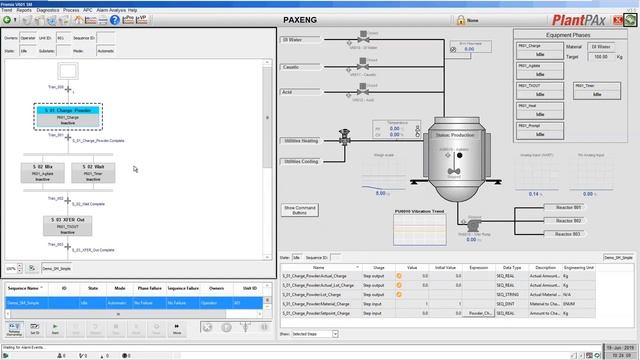Click the Caustic inlet valve symbol
Image resolution: width=640 pixels, height=360 pixels.
[x=362, y=65]
